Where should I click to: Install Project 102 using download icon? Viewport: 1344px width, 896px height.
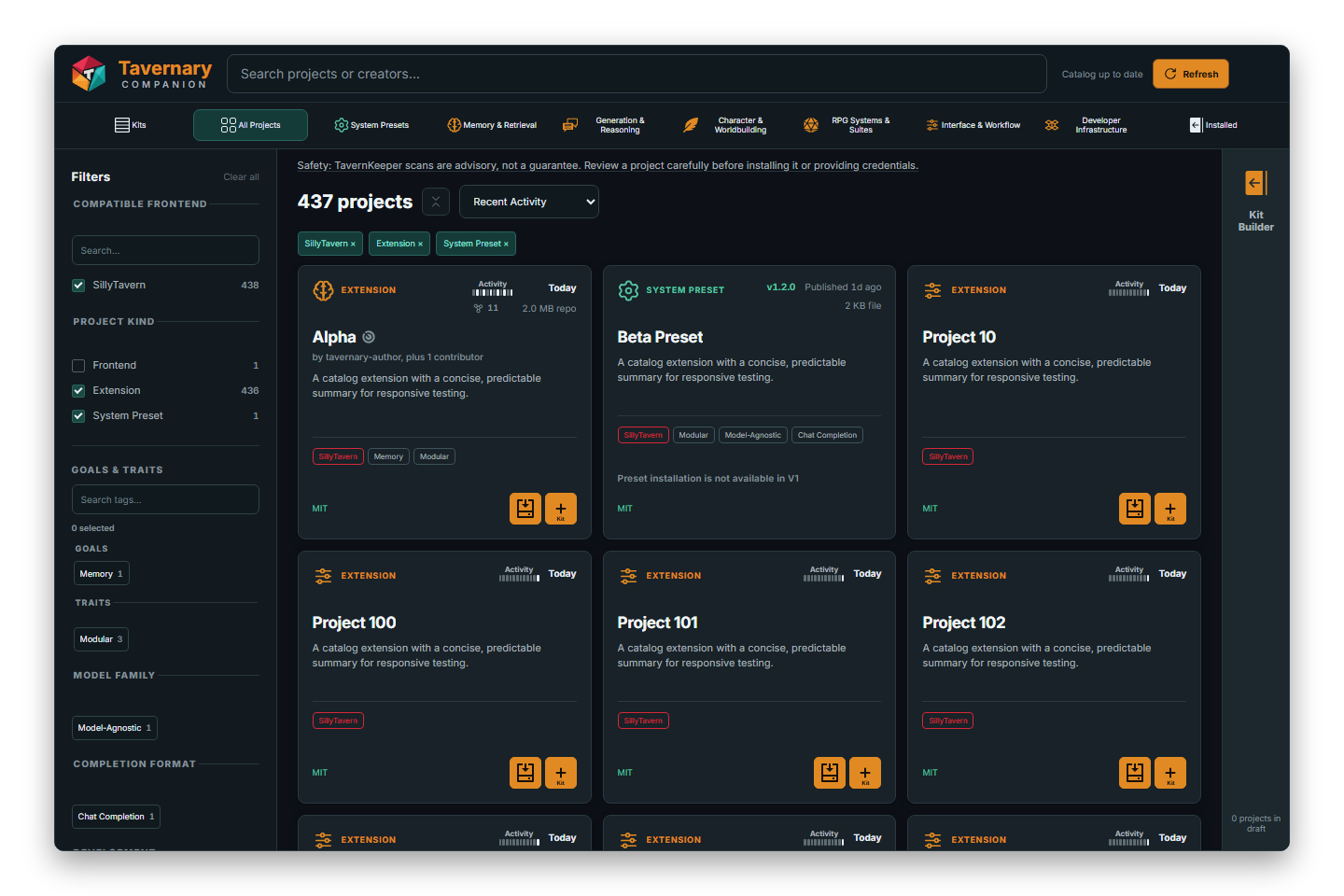click(1135, 773)
